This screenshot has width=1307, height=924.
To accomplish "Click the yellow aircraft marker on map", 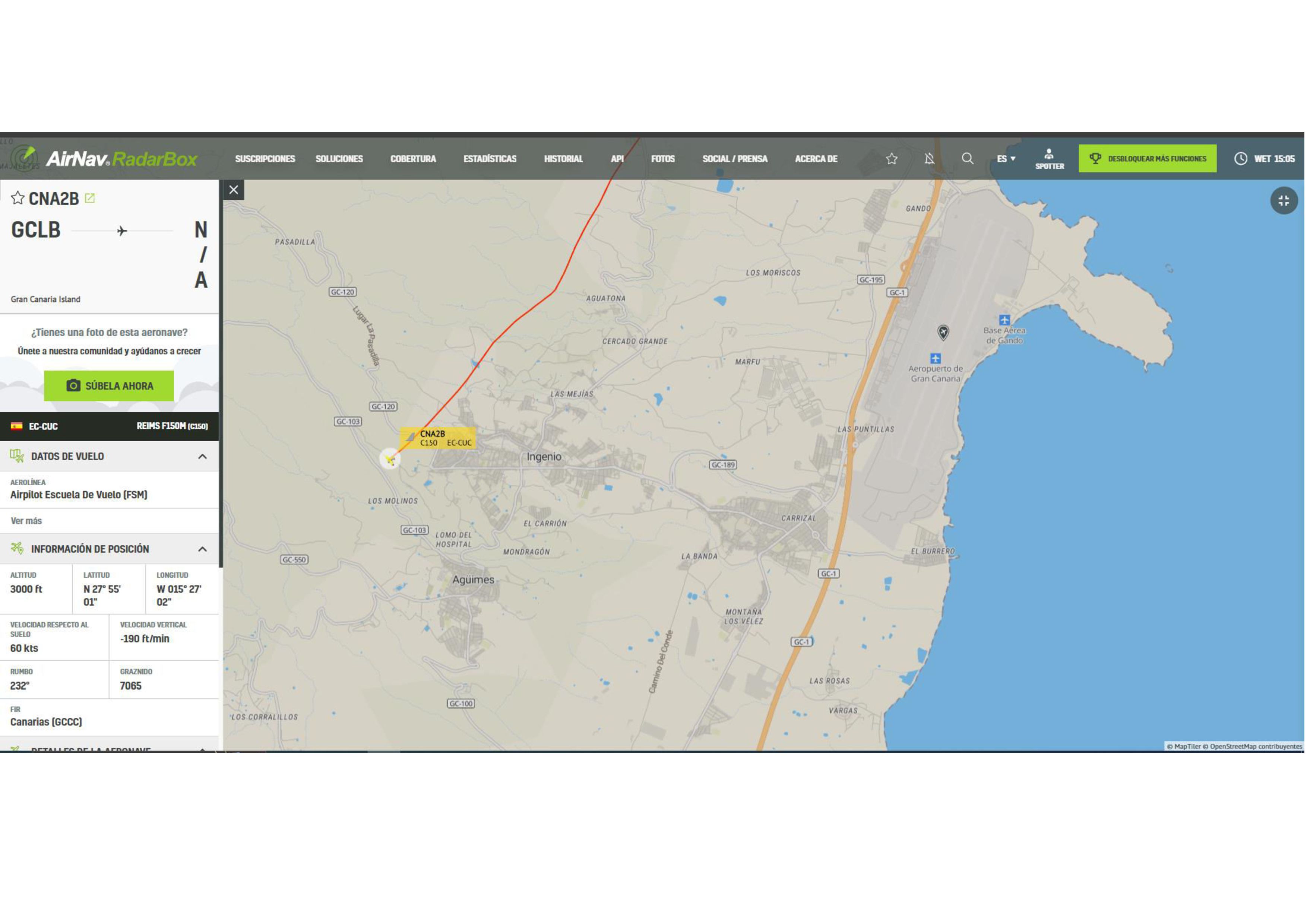I will [x=390, y=458].
